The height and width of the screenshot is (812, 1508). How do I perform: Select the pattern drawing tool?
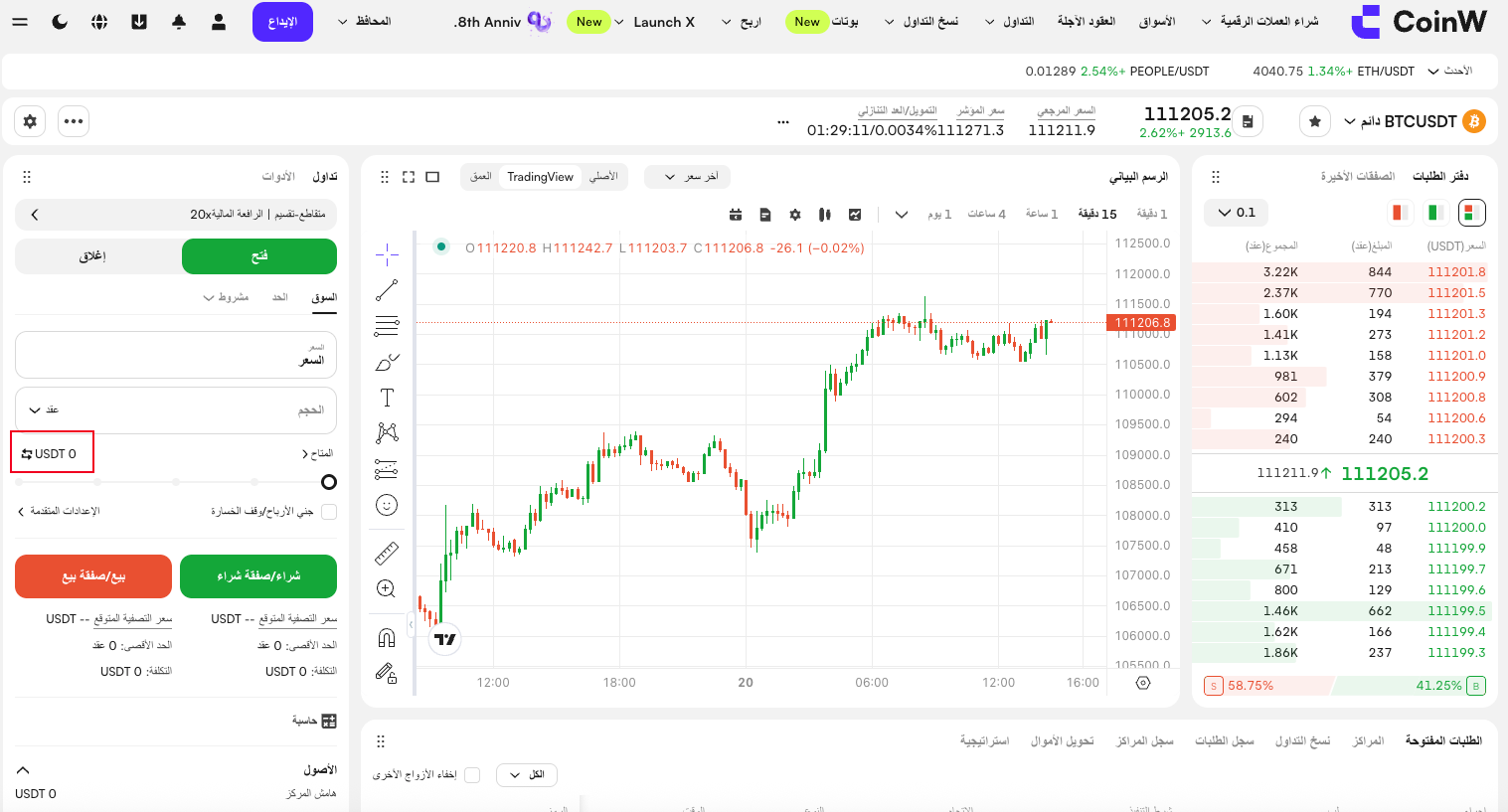pos(387,433)
